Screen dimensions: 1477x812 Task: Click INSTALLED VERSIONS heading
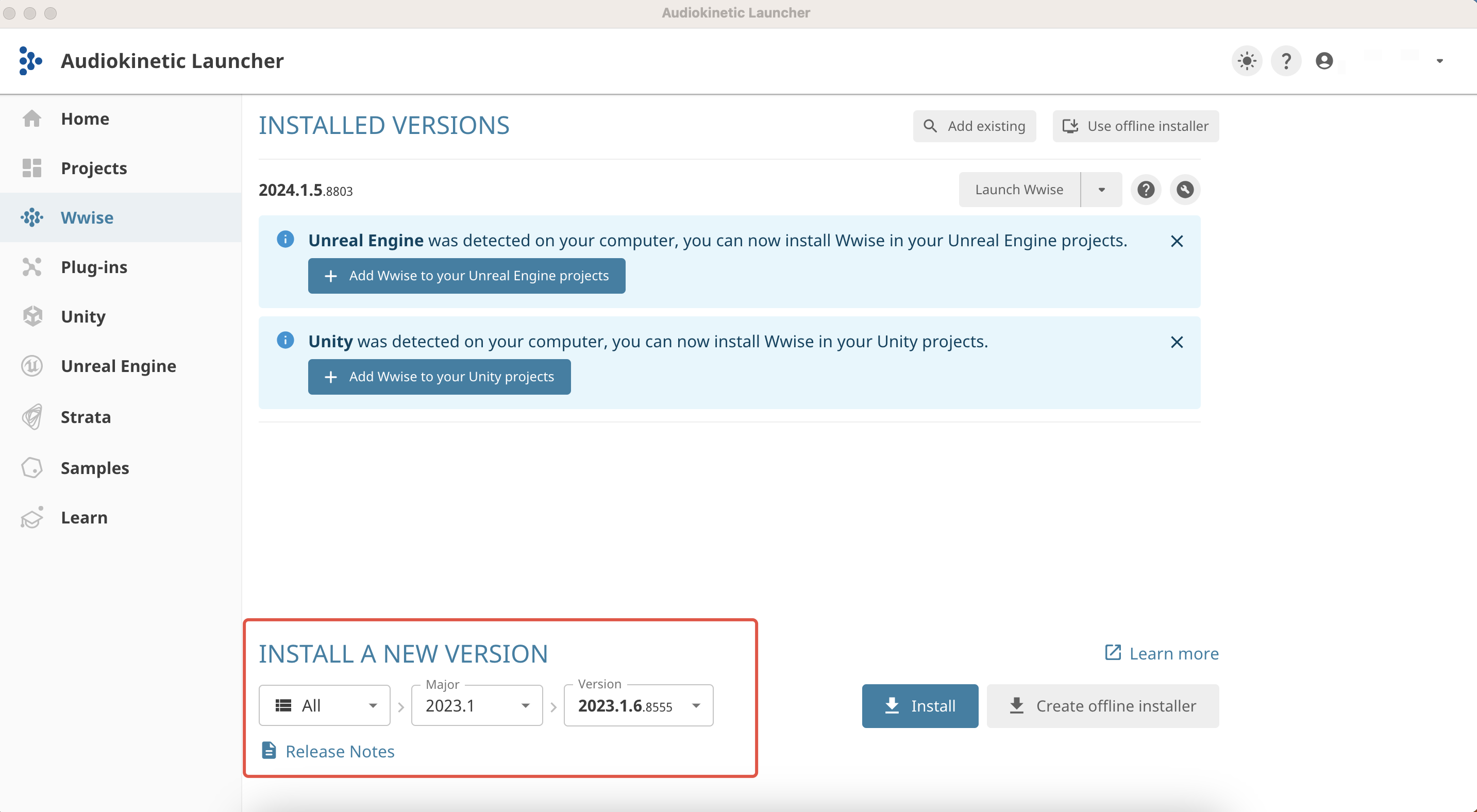click(x=383, y=126)
